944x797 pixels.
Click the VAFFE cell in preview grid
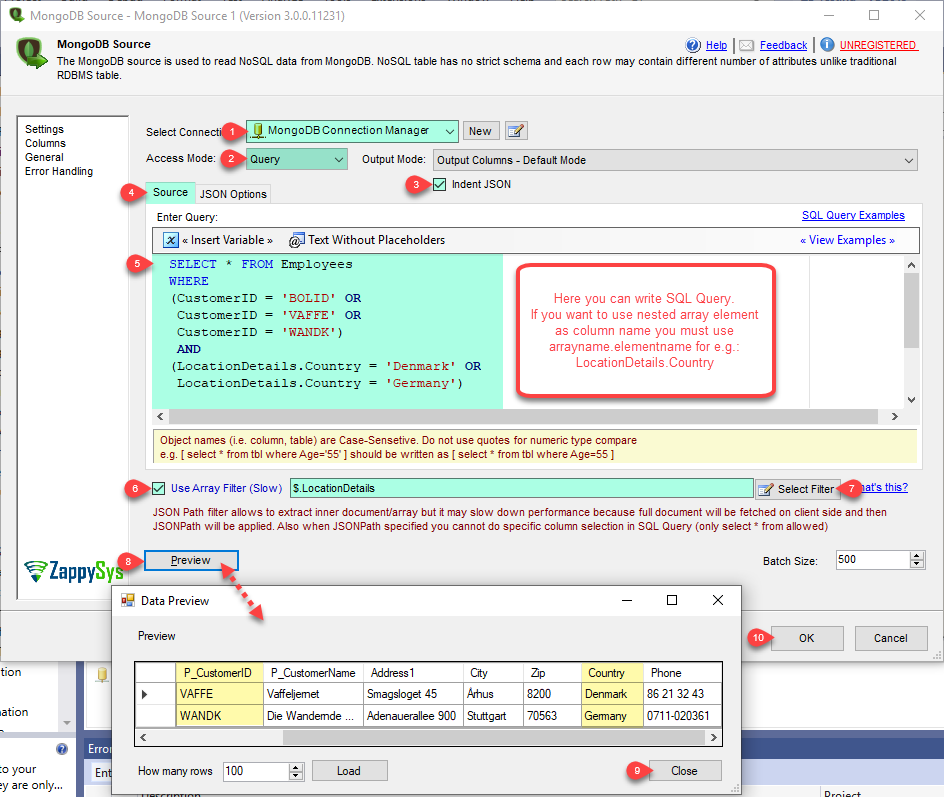[219, 694]
